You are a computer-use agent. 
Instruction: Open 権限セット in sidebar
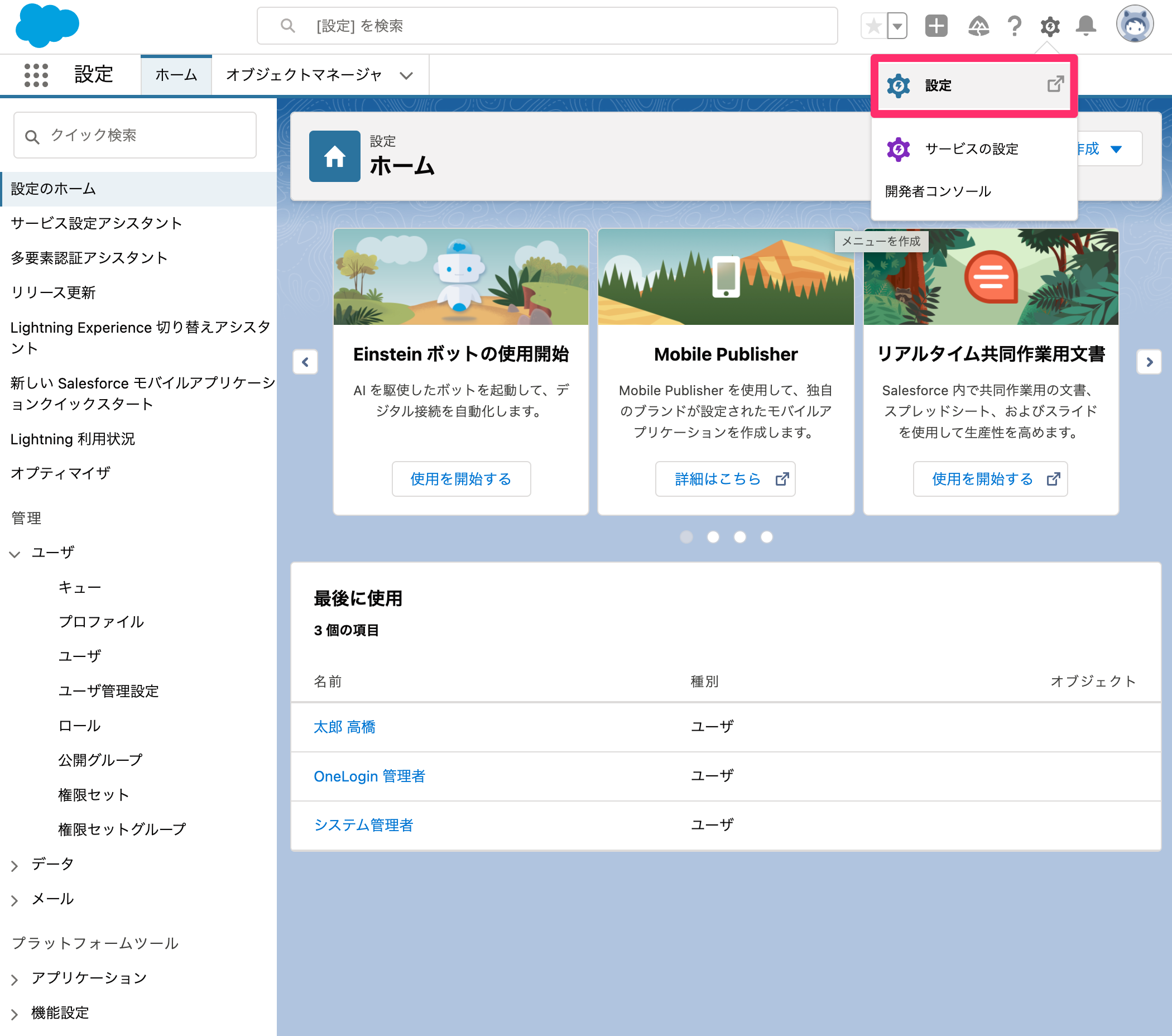93,795
